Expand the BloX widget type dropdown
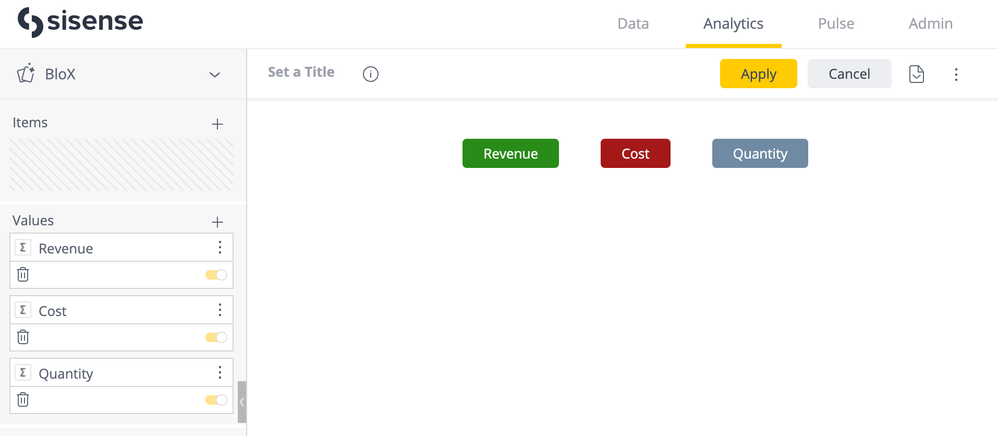The height and width of the screenshot is (436, 998). [214, 74]
